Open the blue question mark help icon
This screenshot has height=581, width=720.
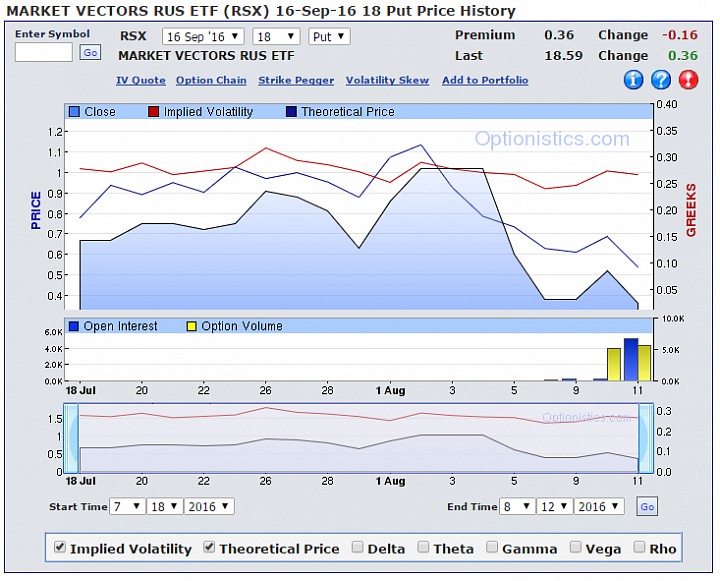point(661,80)
